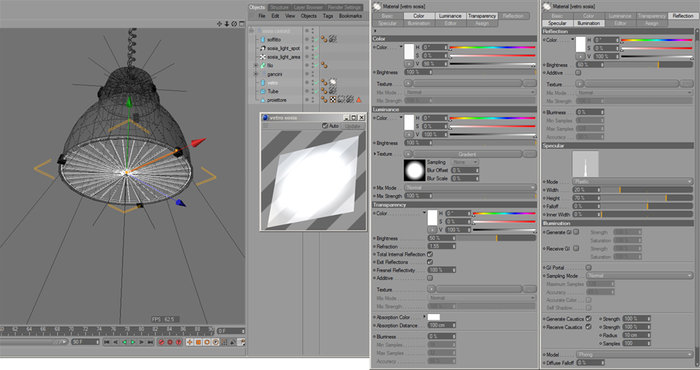Toggle Auto checkbox in material preview
Screen dimensions: 700x370
point(325,126)
